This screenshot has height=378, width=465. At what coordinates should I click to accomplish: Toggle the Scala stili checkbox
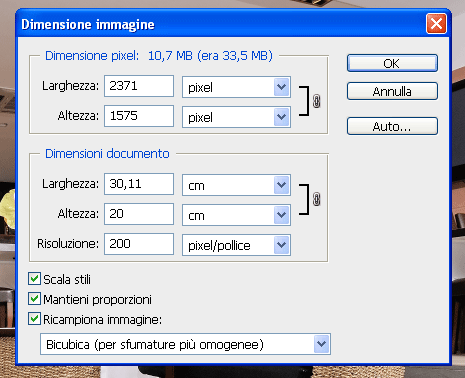coord(34,279)
